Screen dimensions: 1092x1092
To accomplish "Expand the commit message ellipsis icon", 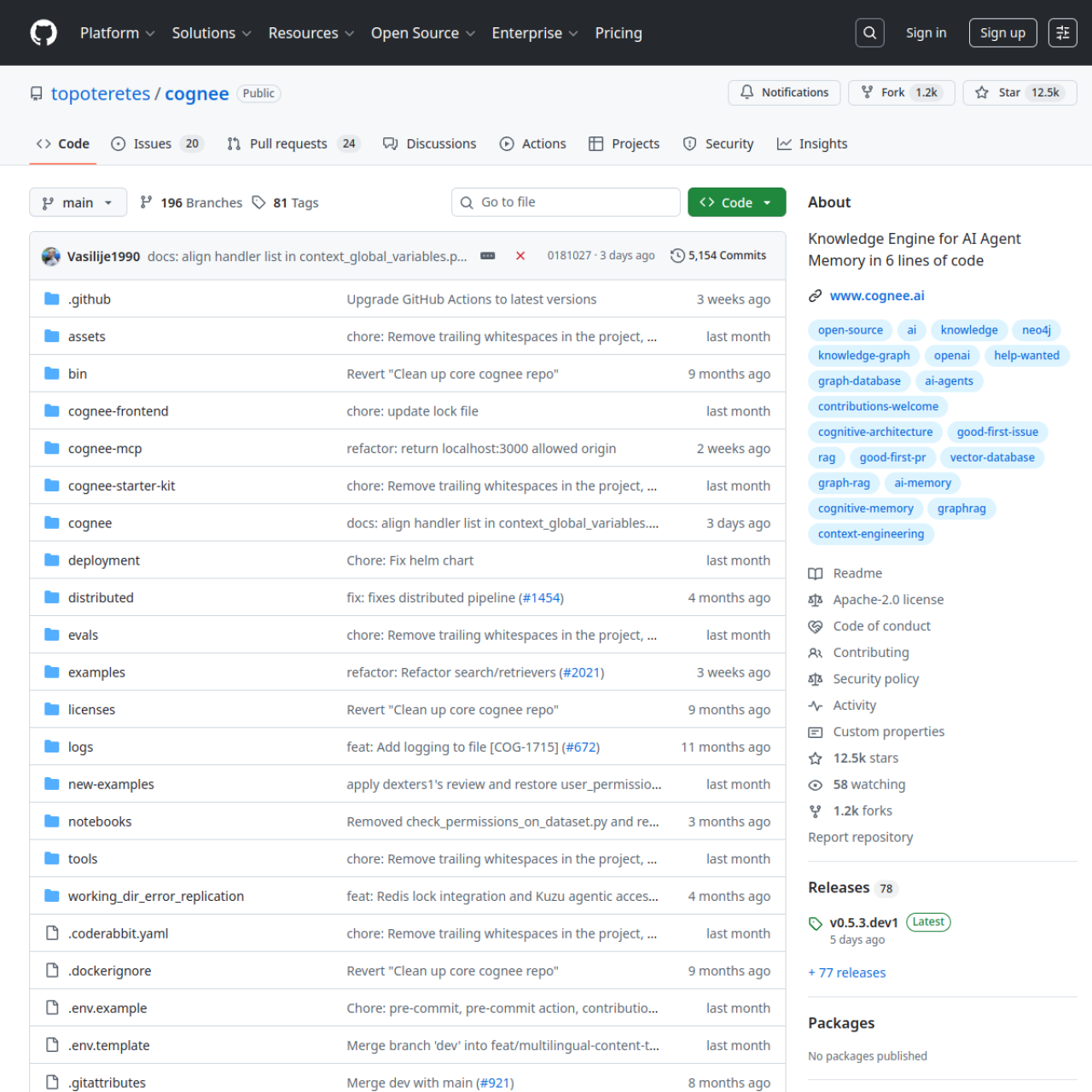I will click(x=487, y=255).
